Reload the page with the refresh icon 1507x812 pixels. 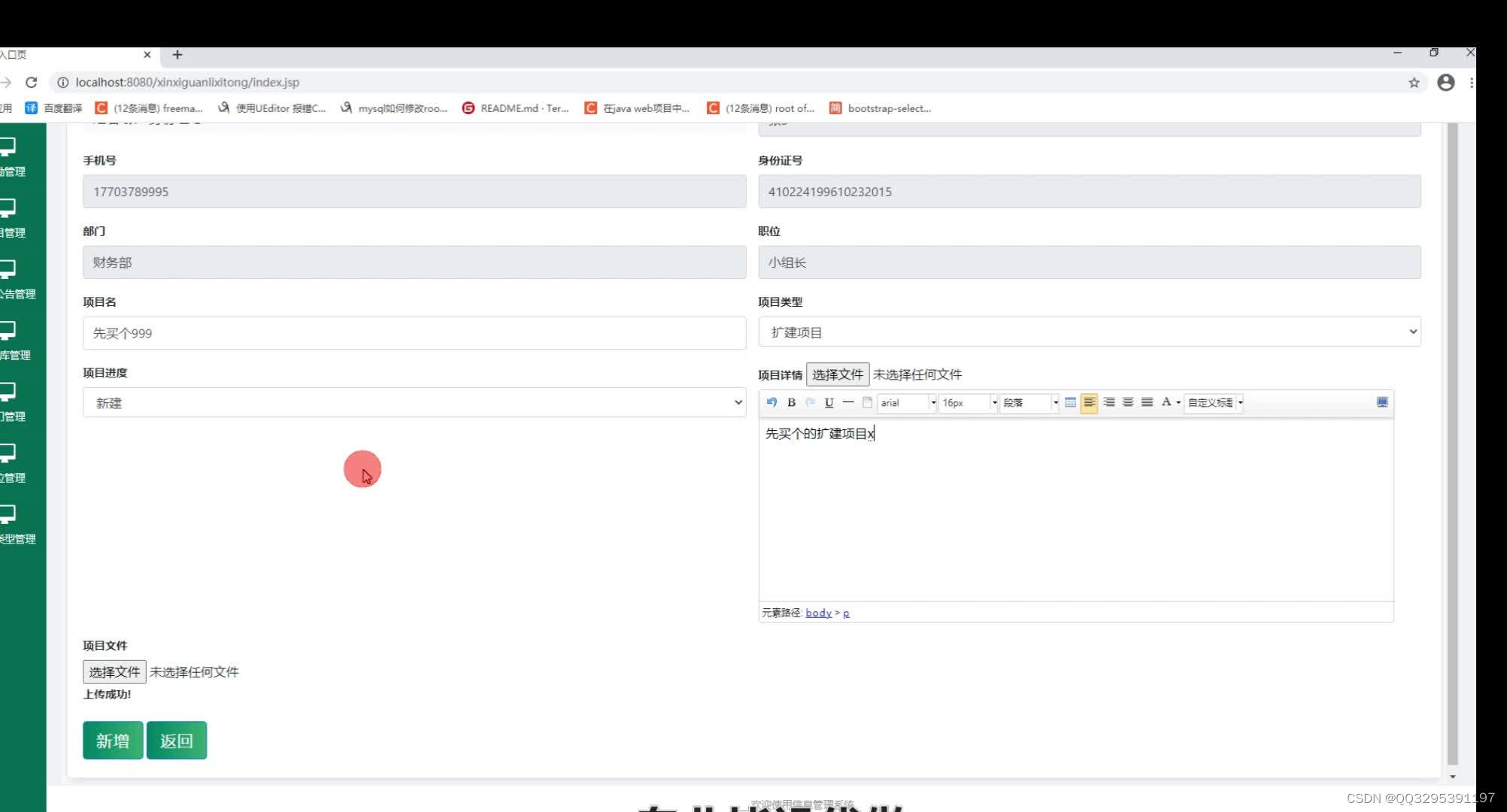point(31,82)
